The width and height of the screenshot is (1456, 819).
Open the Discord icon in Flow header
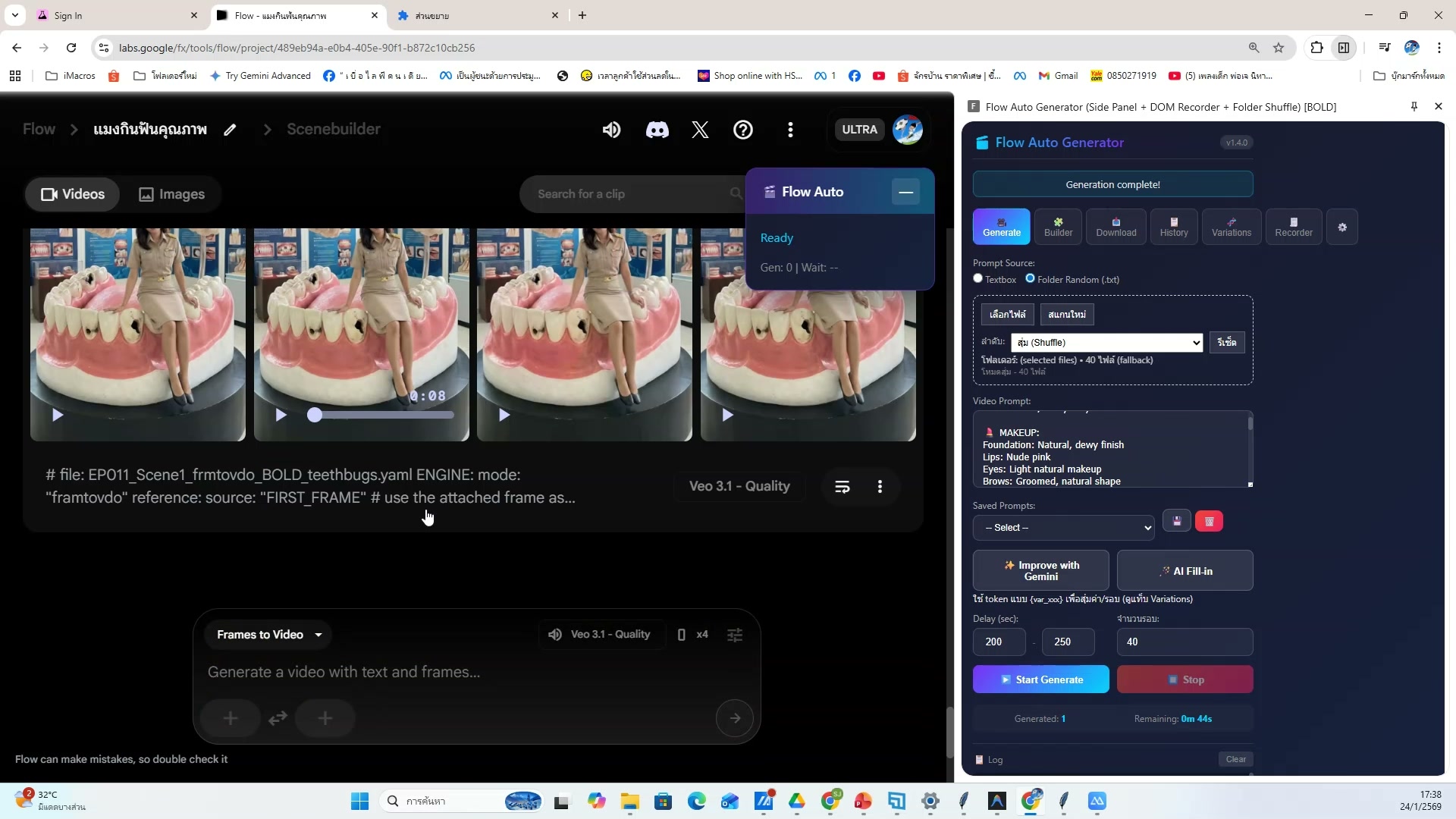[x=657, y=130]
